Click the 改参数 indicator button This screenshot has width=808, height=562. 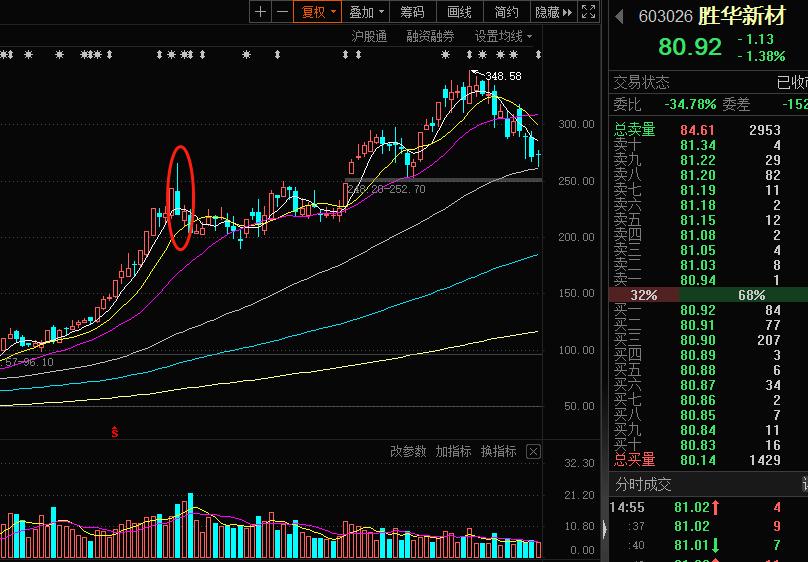point(408,452)
